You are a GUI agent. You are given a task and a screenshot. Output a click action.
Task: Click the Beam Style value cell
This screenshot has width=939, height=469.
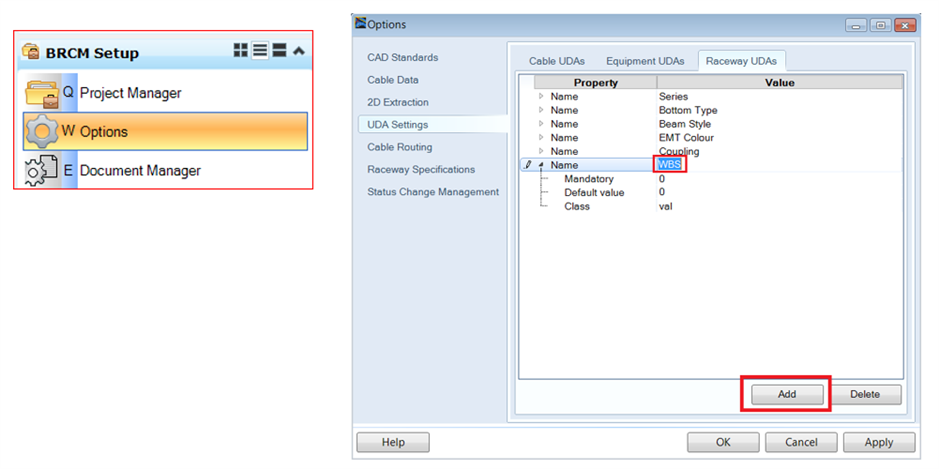pyautogui.click(x=779, y=124)
